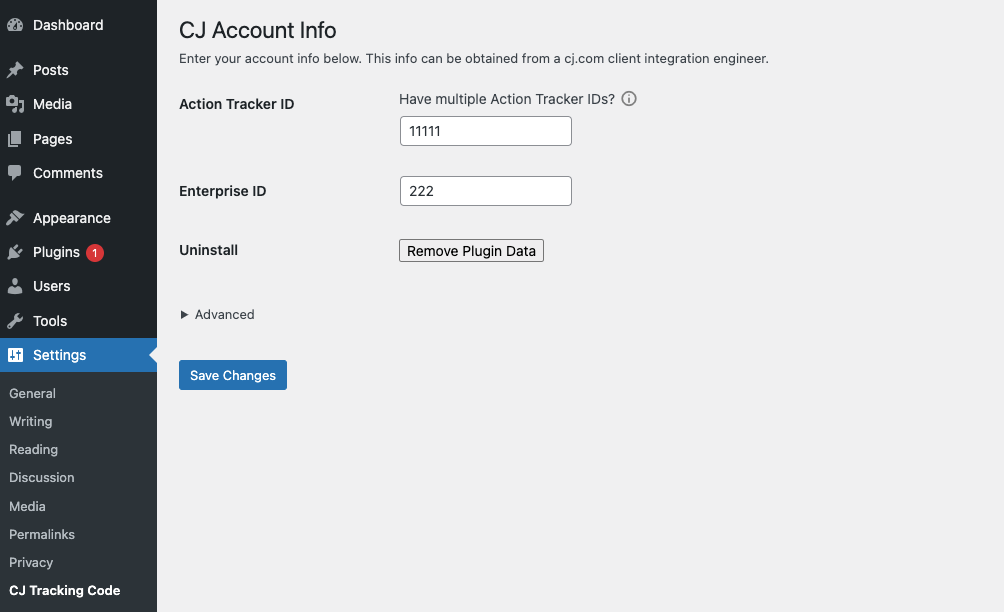Click the Remove Plugin Data button

(471, 251)
